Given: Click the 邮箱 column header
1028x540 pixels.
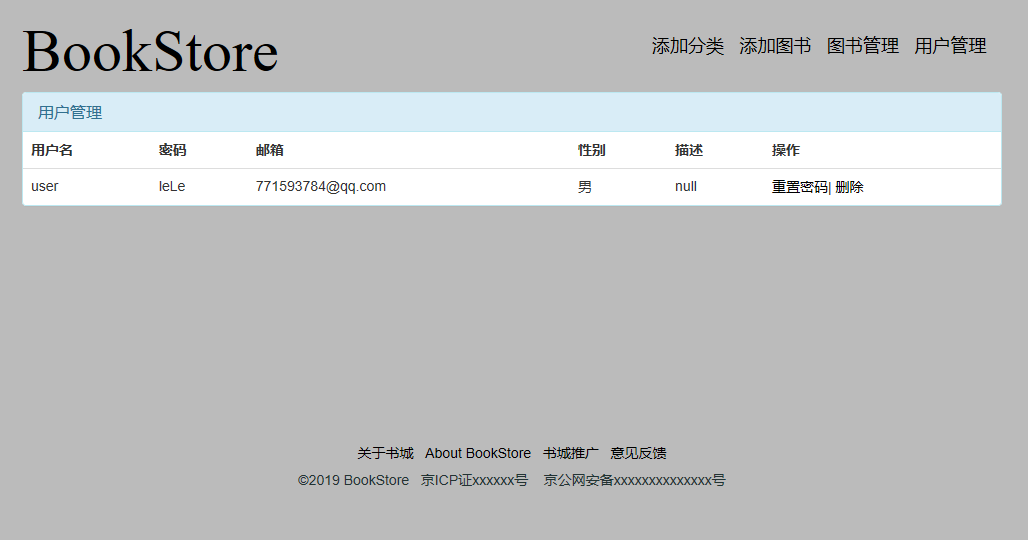Looking at the screenshot, I should [x=269, y=150].
